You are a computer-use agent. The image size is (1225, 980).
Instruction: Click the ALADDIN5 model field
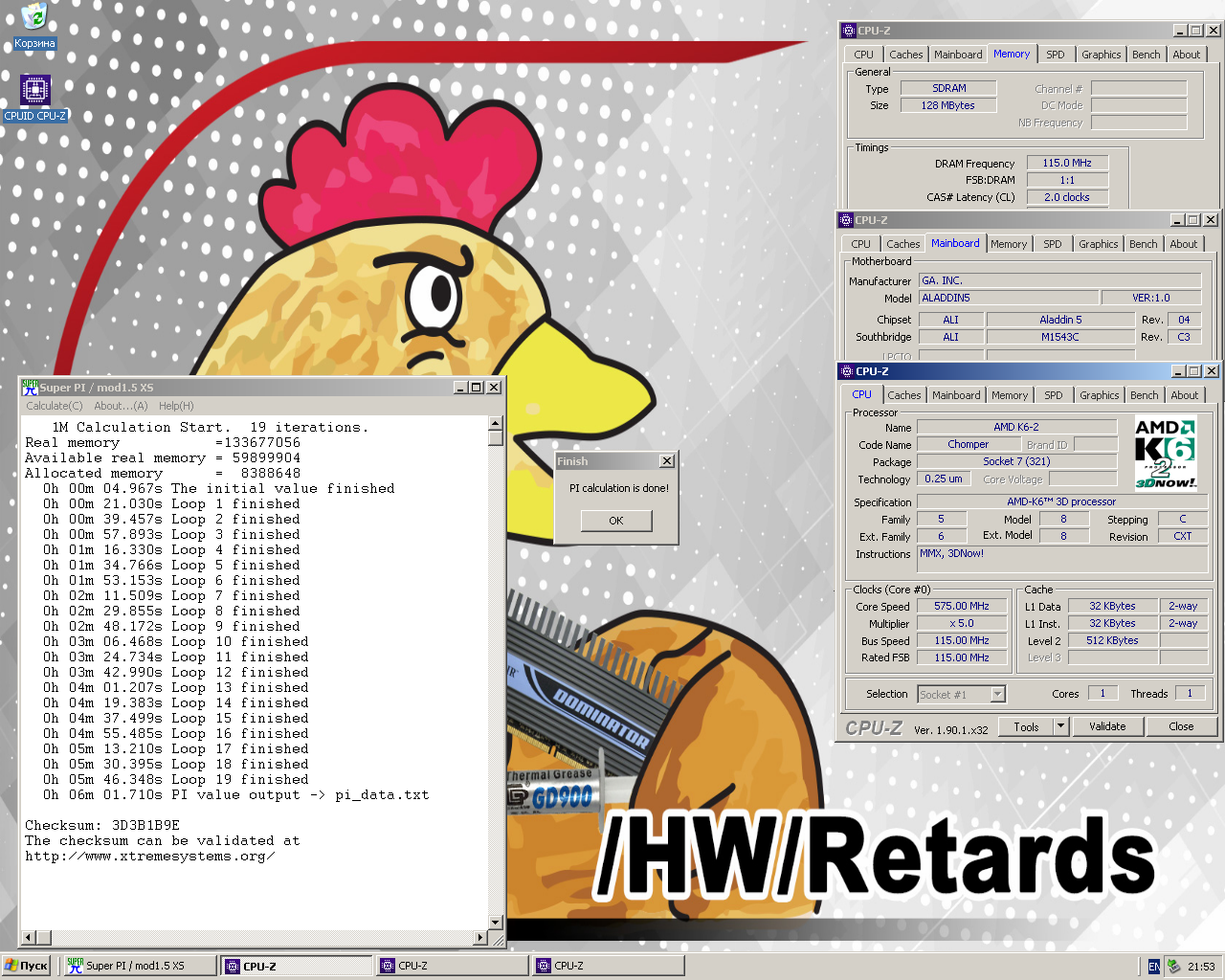[x=1009, y=298]
